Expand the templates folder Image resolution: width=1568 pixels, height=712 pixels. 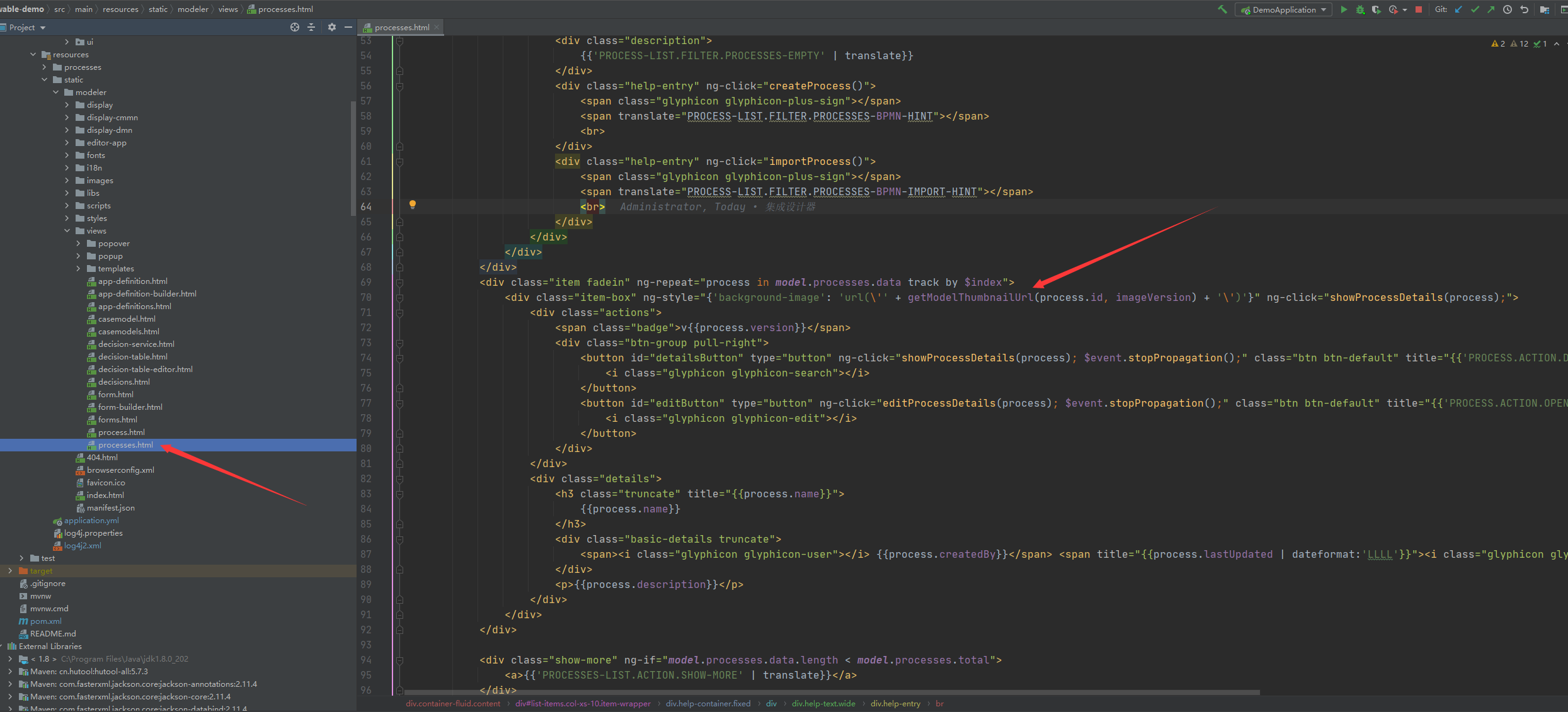coord(78,269)
